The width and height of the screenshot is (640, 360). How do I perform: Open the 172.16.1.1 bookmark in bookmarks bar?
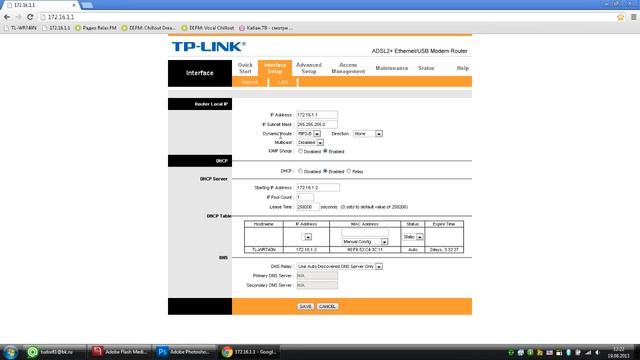pyautogui.click(x=56, y=28)
